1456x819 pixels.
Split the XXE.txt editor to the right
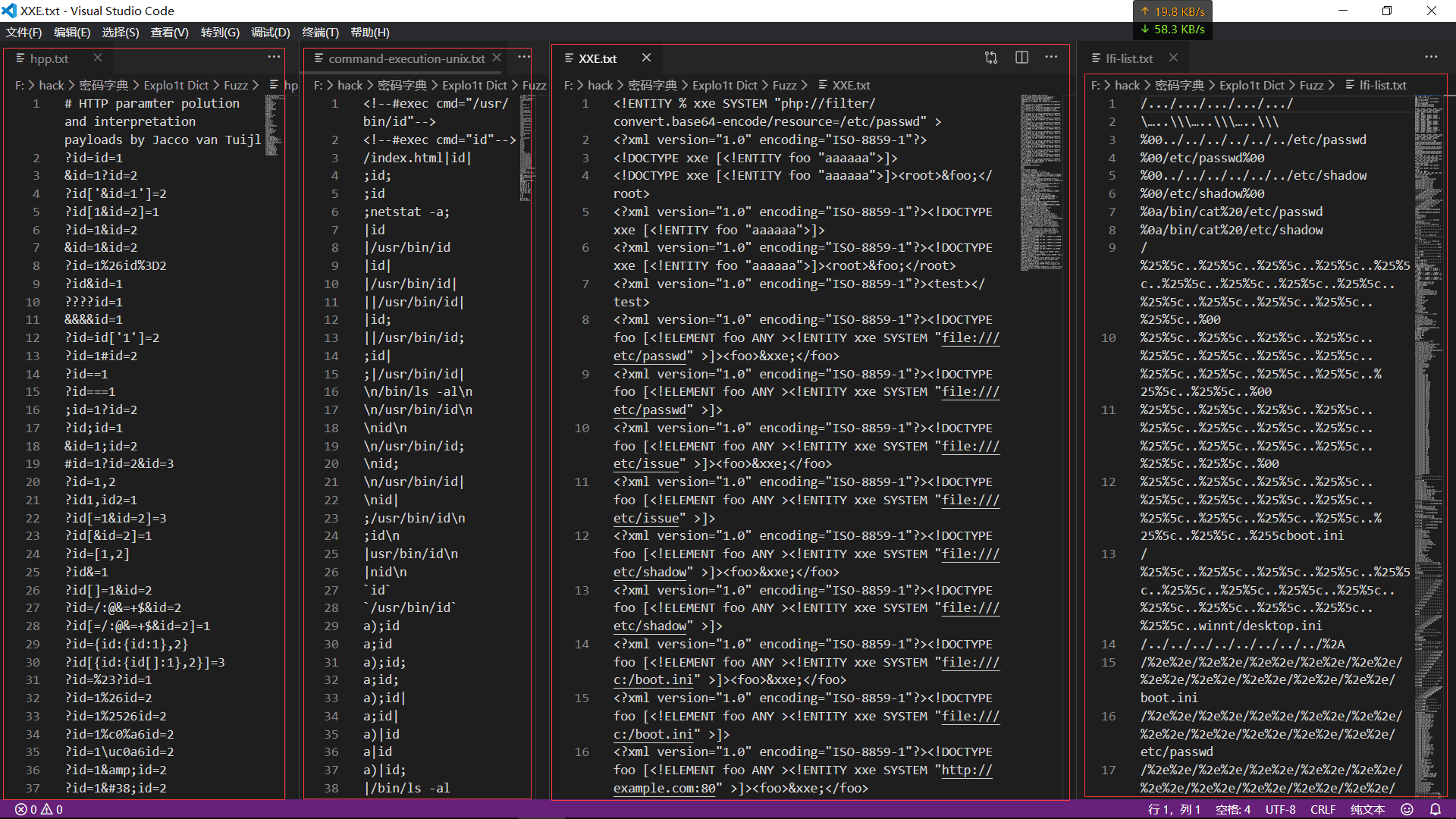point(1021,58)
